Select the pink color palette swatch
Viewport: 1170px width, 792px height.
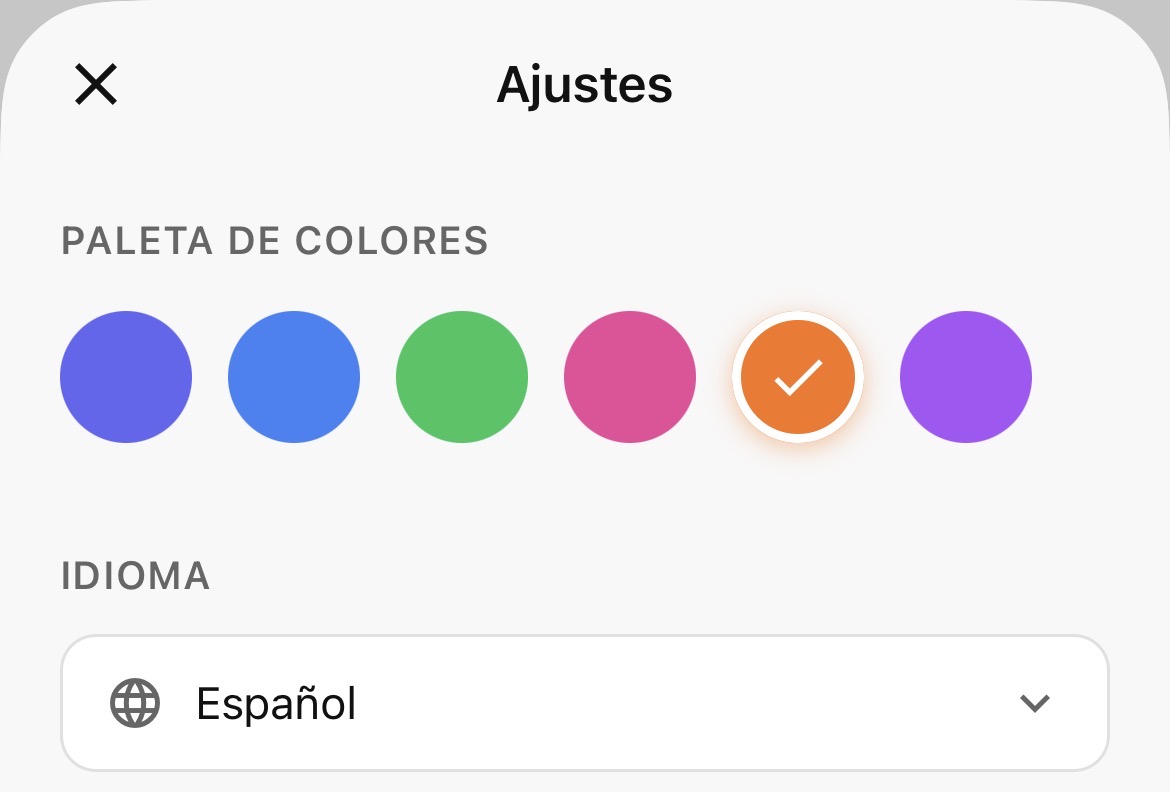point(630,377)
